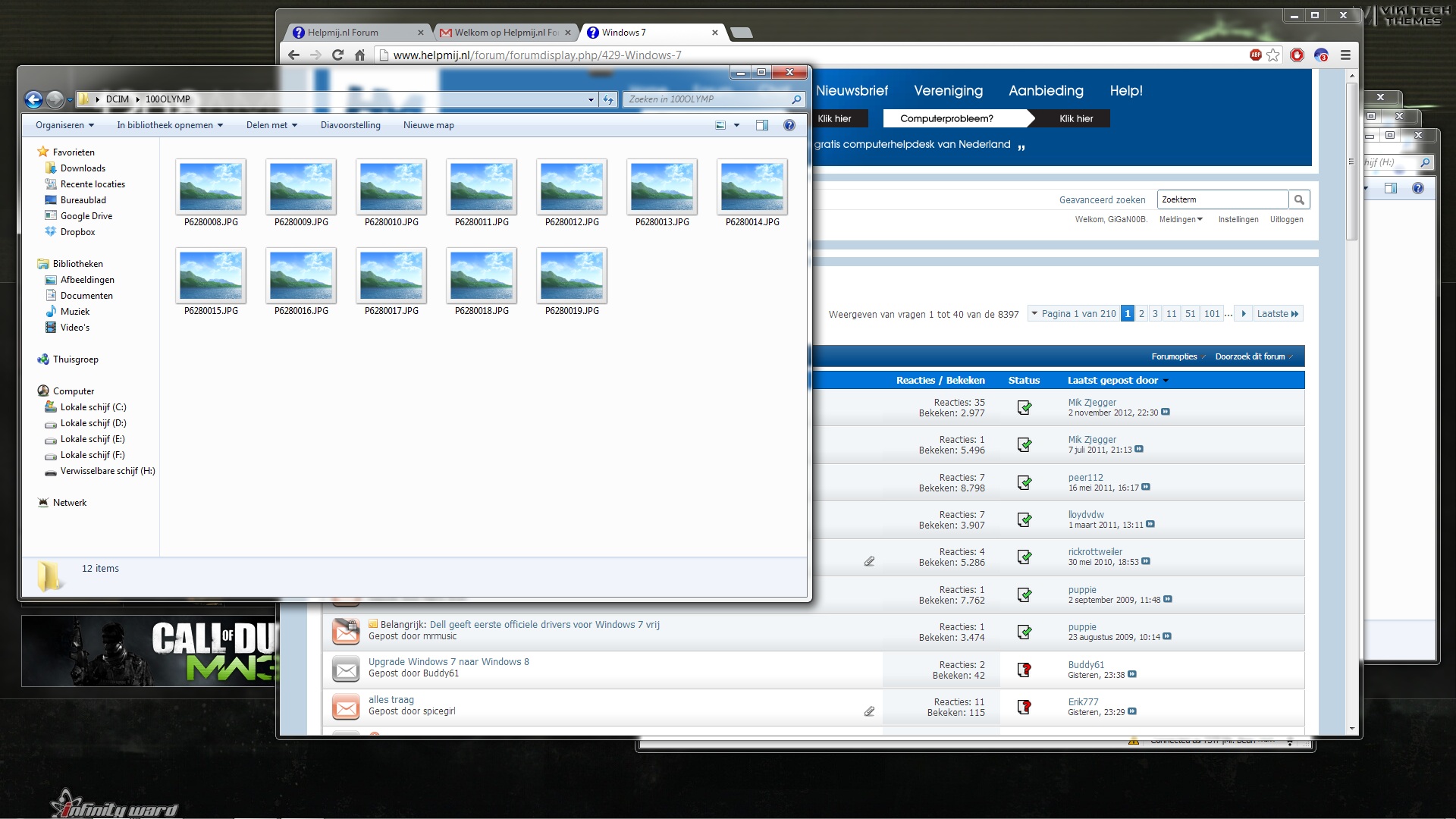This screenshot has width=1456, height=819.
Task: Open Chrome menu hamburger icon
Action: click(1345, 55)
